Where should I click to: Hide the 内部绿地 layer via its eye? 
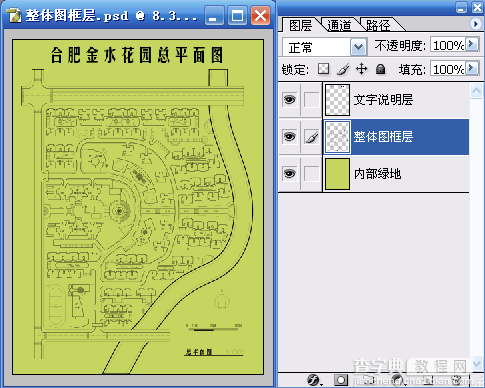[289, 174]
